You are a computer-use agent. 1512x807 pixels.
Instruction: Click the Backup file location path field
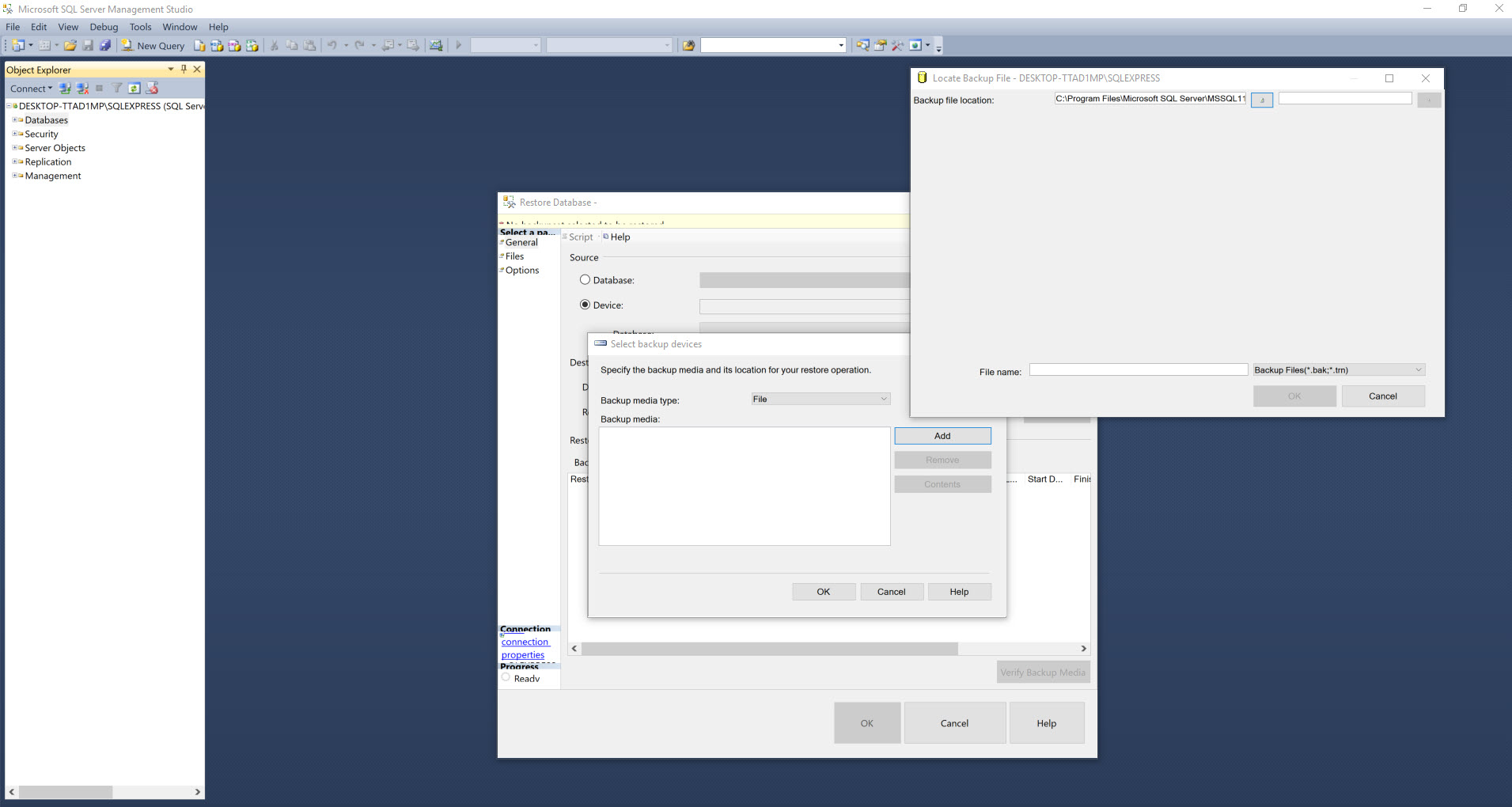[x=1150, y=99]
